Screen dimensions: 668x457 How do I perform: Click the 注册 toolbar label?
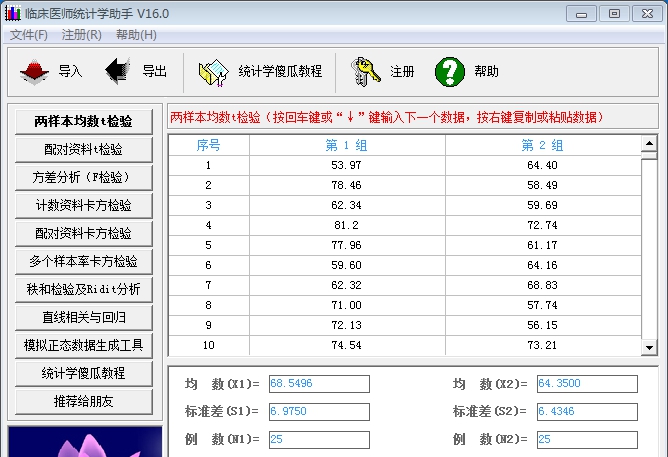coord(402,71)
